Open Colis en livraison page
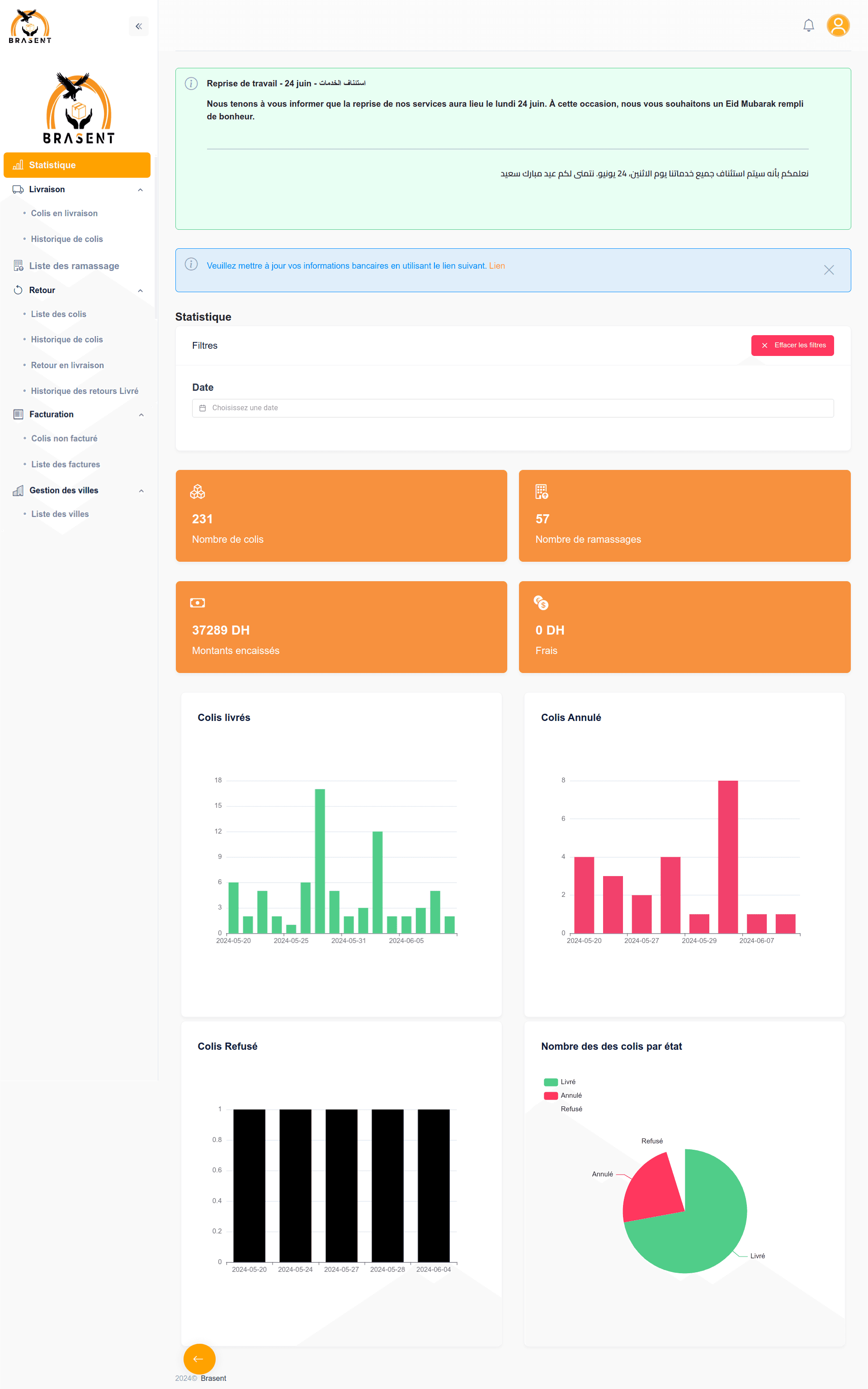Screen dimensions: 868x1389 pyautogui.click(x=64, y=213)
